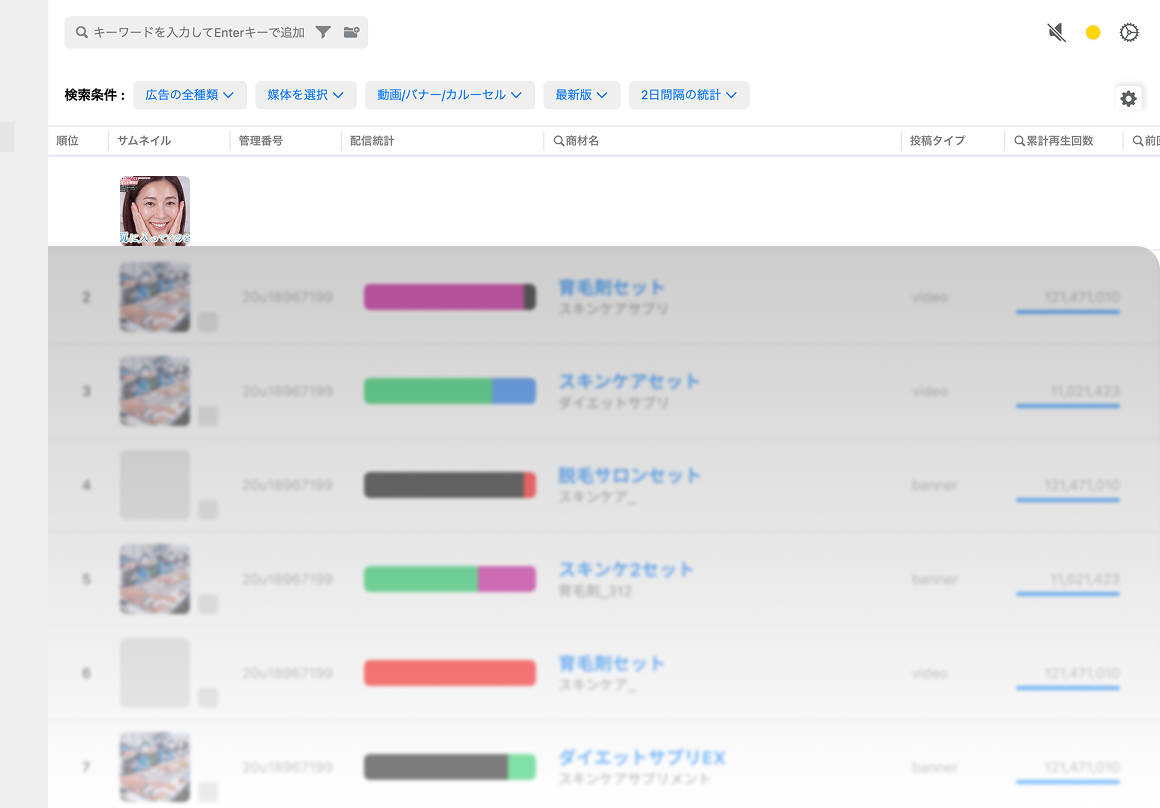Check the checkbox beside the rank 4 row
The image size is (1160, 808).
point(208,508)
